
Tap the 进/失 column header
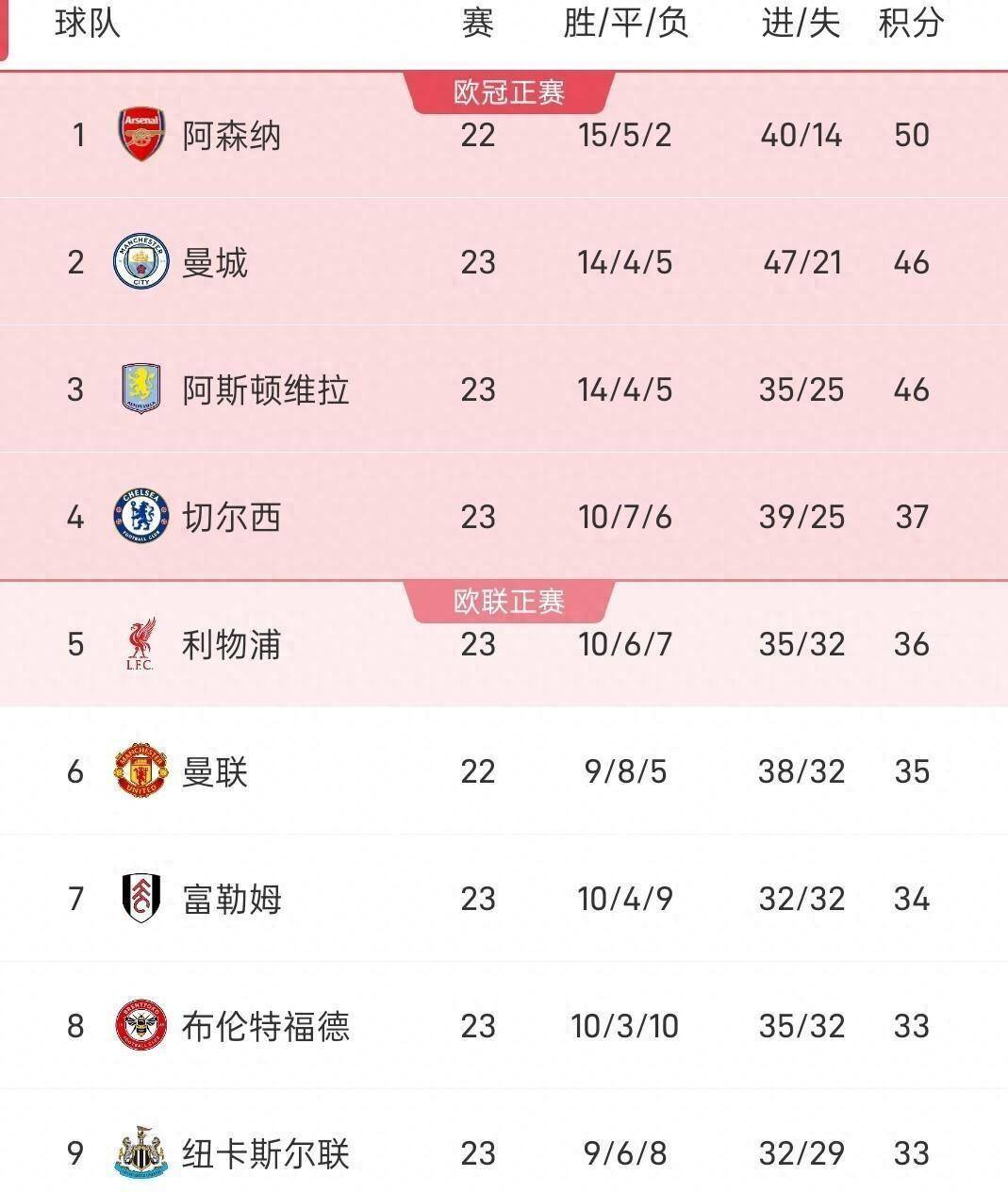(x=801, y=24)
